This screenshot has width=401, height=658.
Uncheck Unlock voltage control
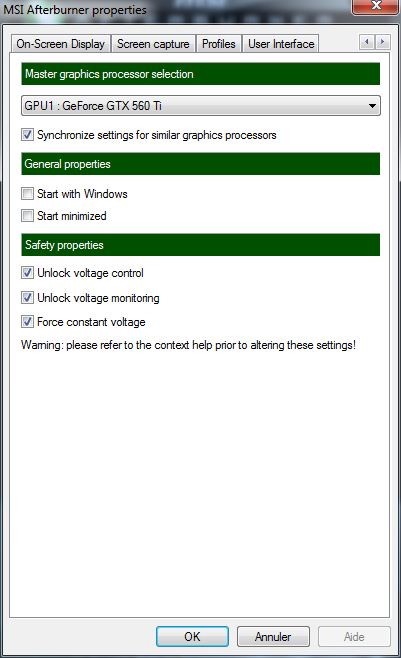click(x=28, y=273)
